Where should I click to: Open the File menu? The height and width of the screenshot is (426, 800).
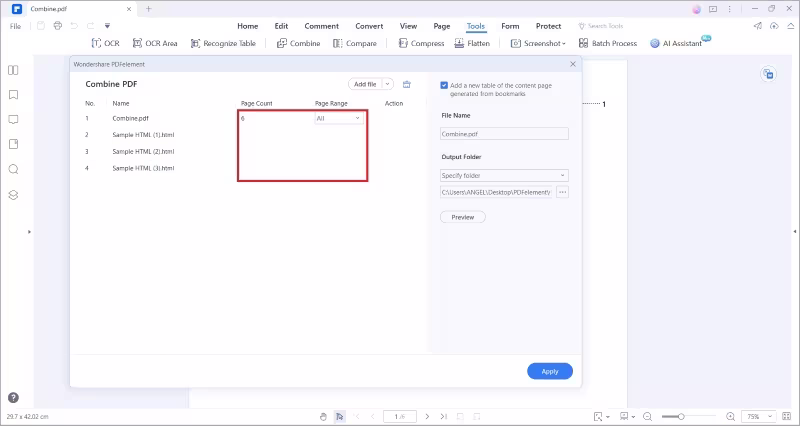pos(15,26)
